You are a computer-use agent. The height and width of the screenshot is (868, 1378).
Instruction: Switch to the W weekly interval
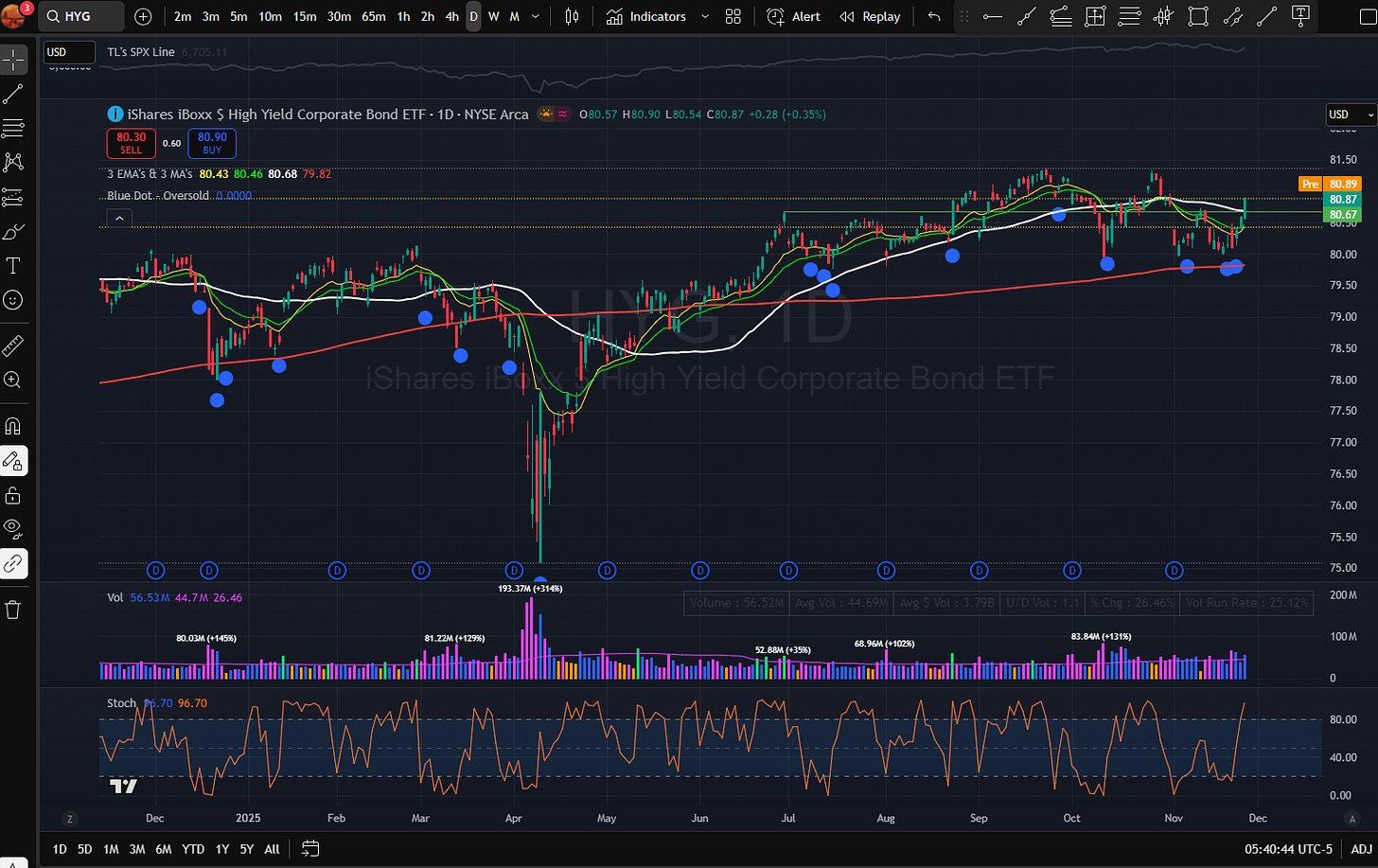pyautogui.click(x=493, y=16)
